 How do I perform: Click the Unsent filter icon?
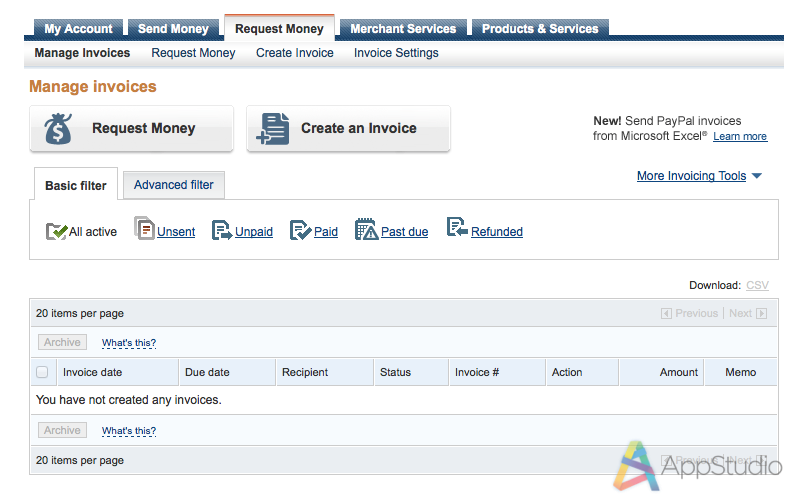coord(144,230)
